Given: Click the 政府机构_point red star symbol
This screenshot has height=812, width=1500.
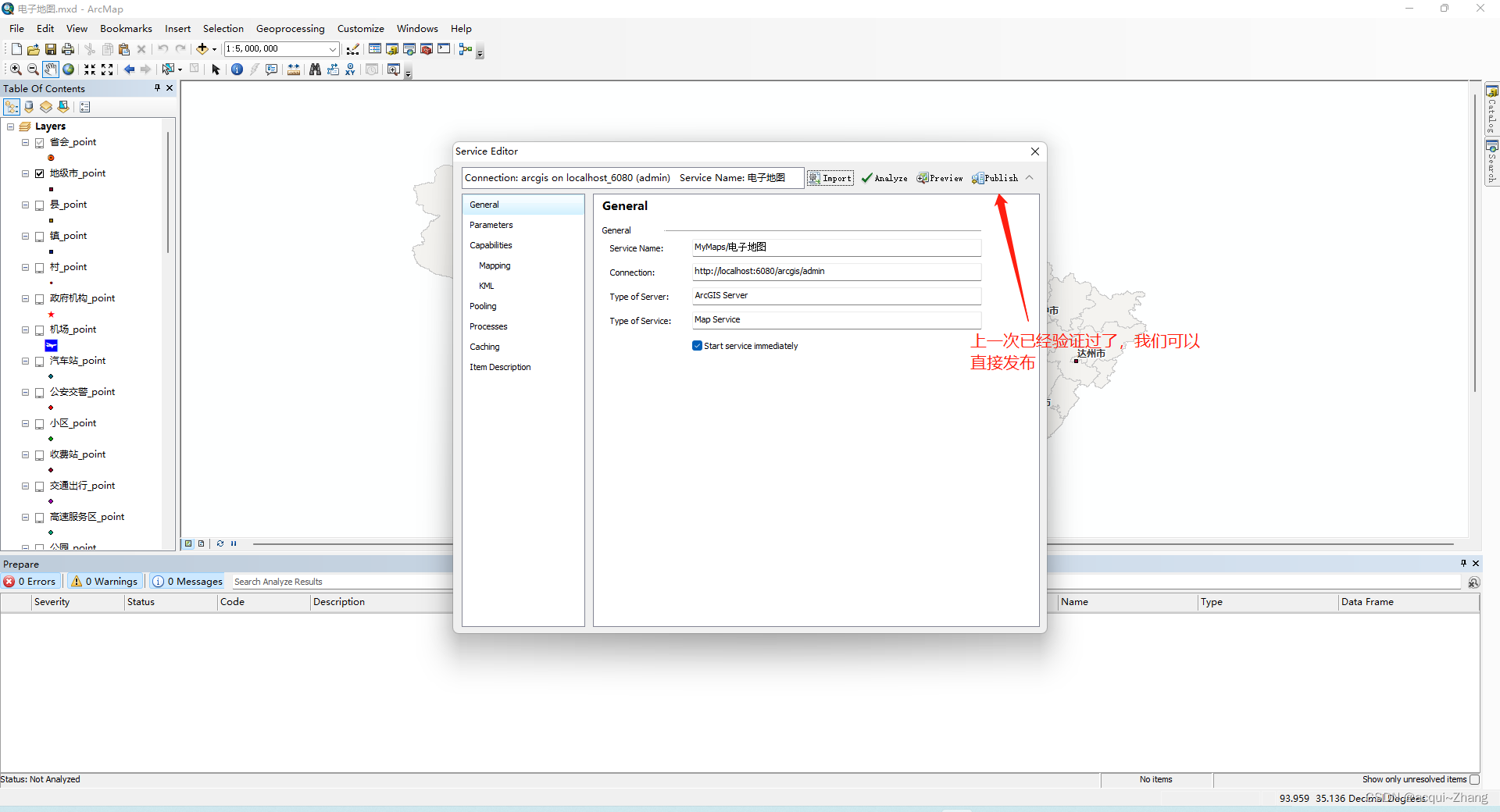Looking at the screenshot, I should 52,314.
